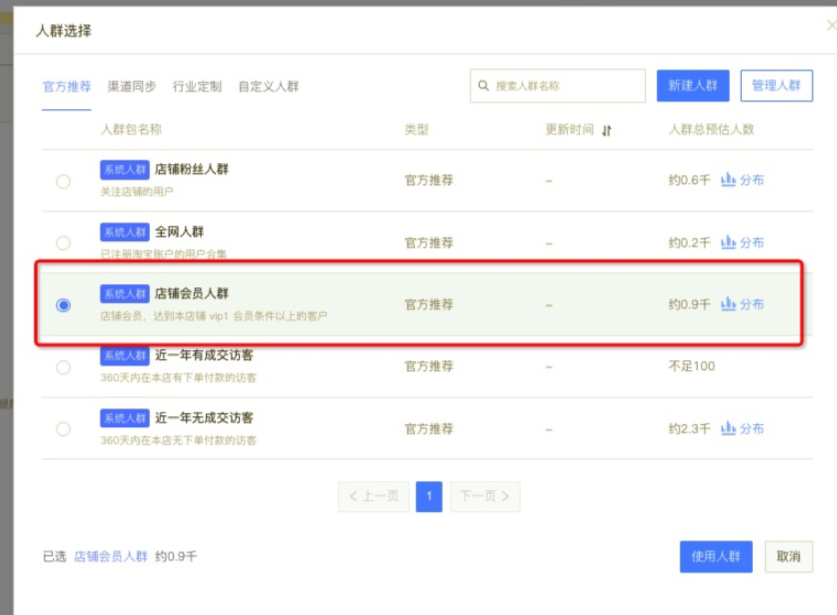Select 近一年无成交访客 radio option
This screenshot has height=615, width=837.
[x=64, y=428]
